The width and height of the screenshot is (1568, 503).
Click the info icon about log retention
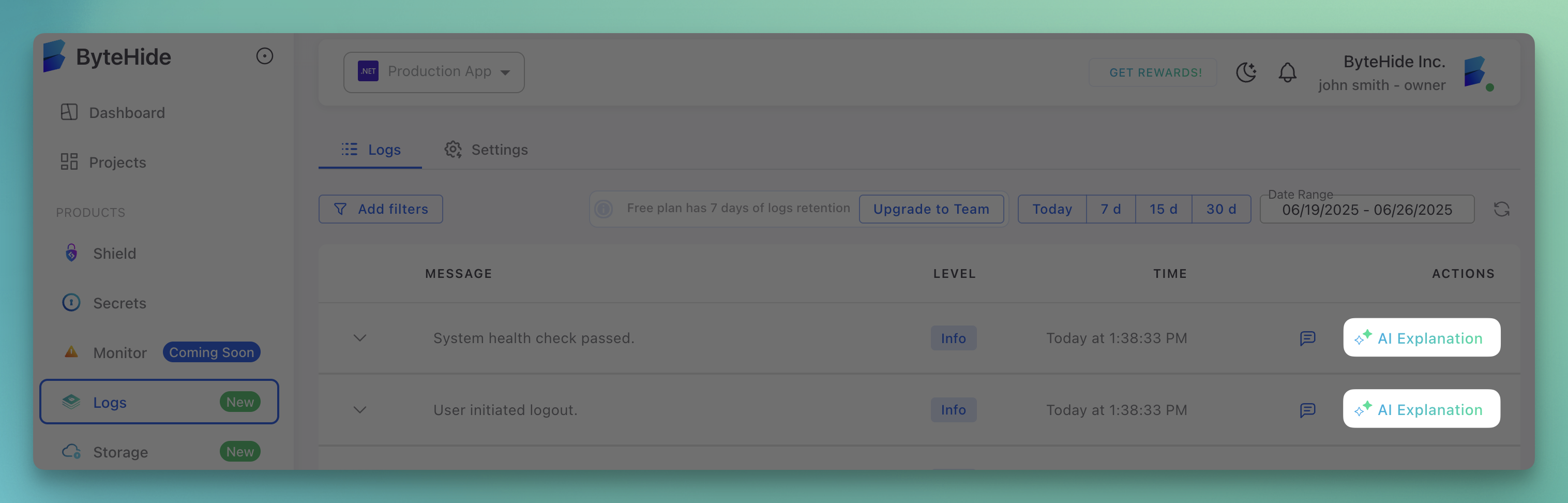pyautogui.click(x=603, y=208)
